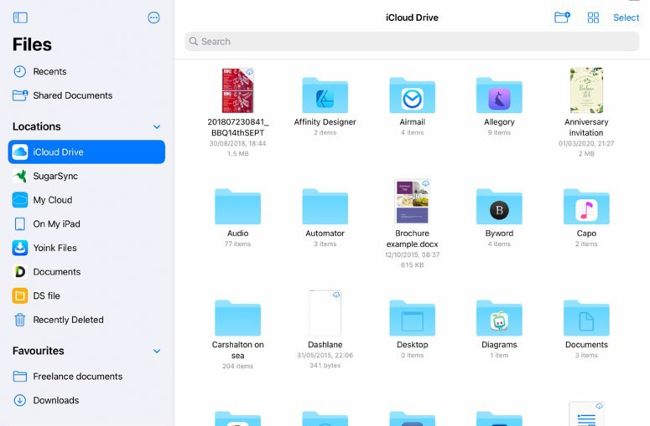Open the Affinity Designer folder
The width and height of the screenshot is (650, 426).
tap(325, 94)
